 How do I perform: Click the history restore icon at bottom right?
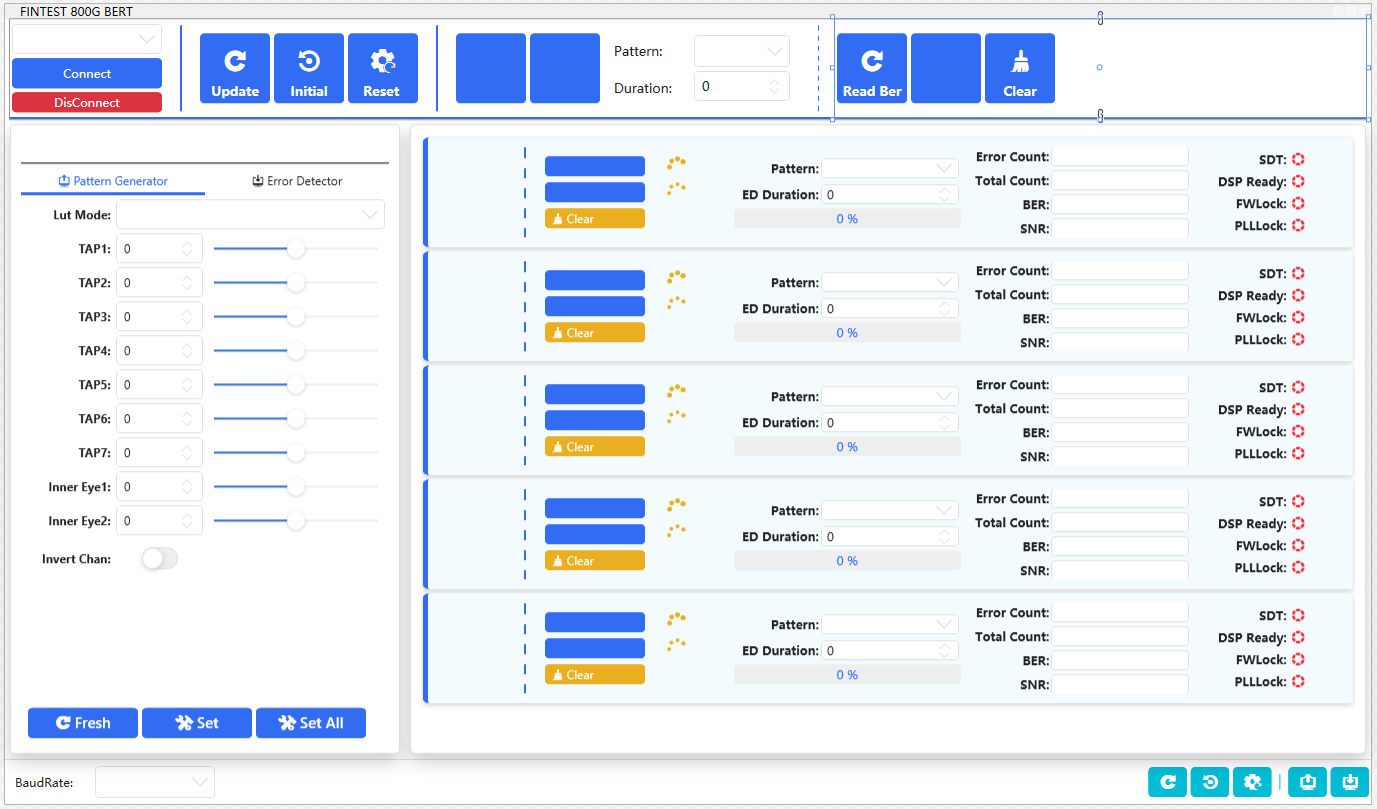pos(1210,782)
